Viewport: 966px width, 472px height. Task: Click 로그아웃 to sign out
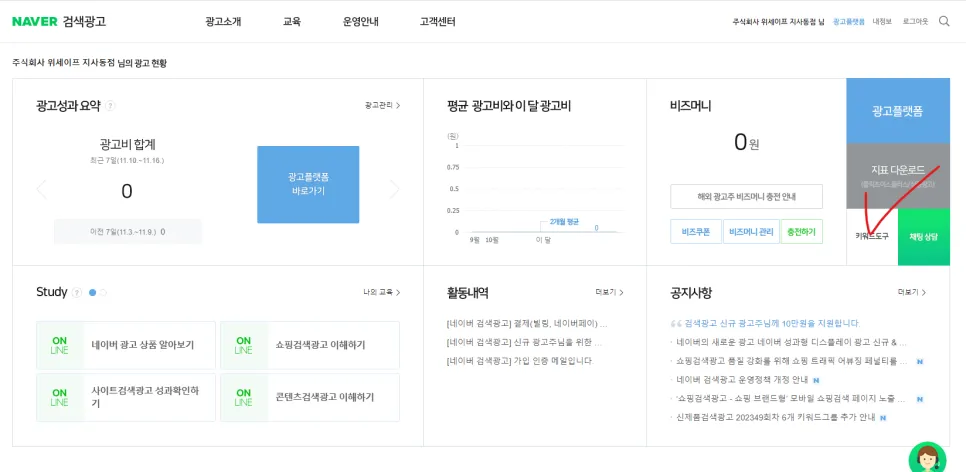pos(915,22)
